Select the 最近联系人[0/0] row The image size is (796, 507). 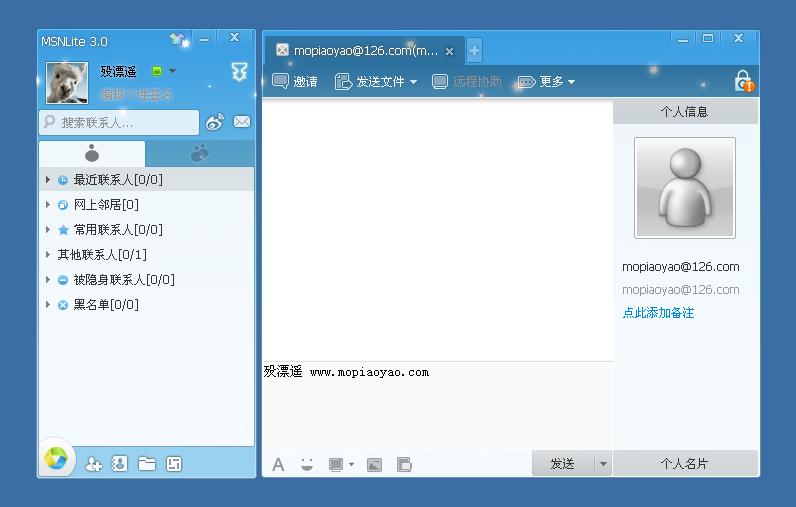click(x=146, y=180)
